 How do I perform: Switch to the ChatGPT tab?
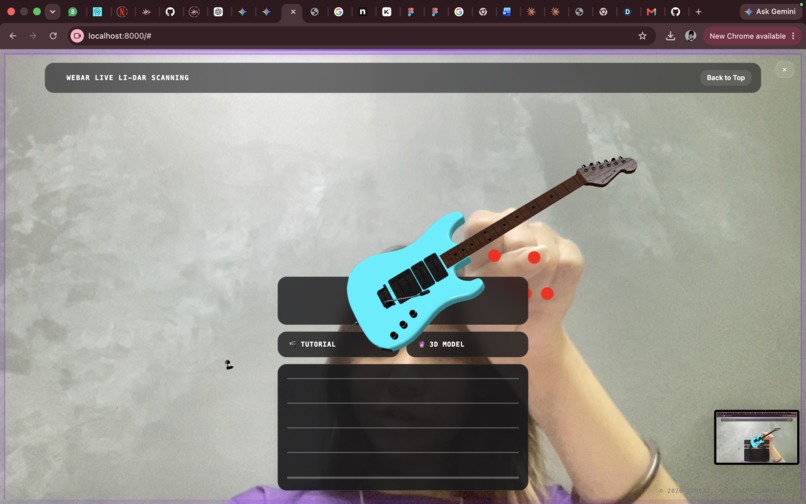pyautogui.click(x=218, y=12)
